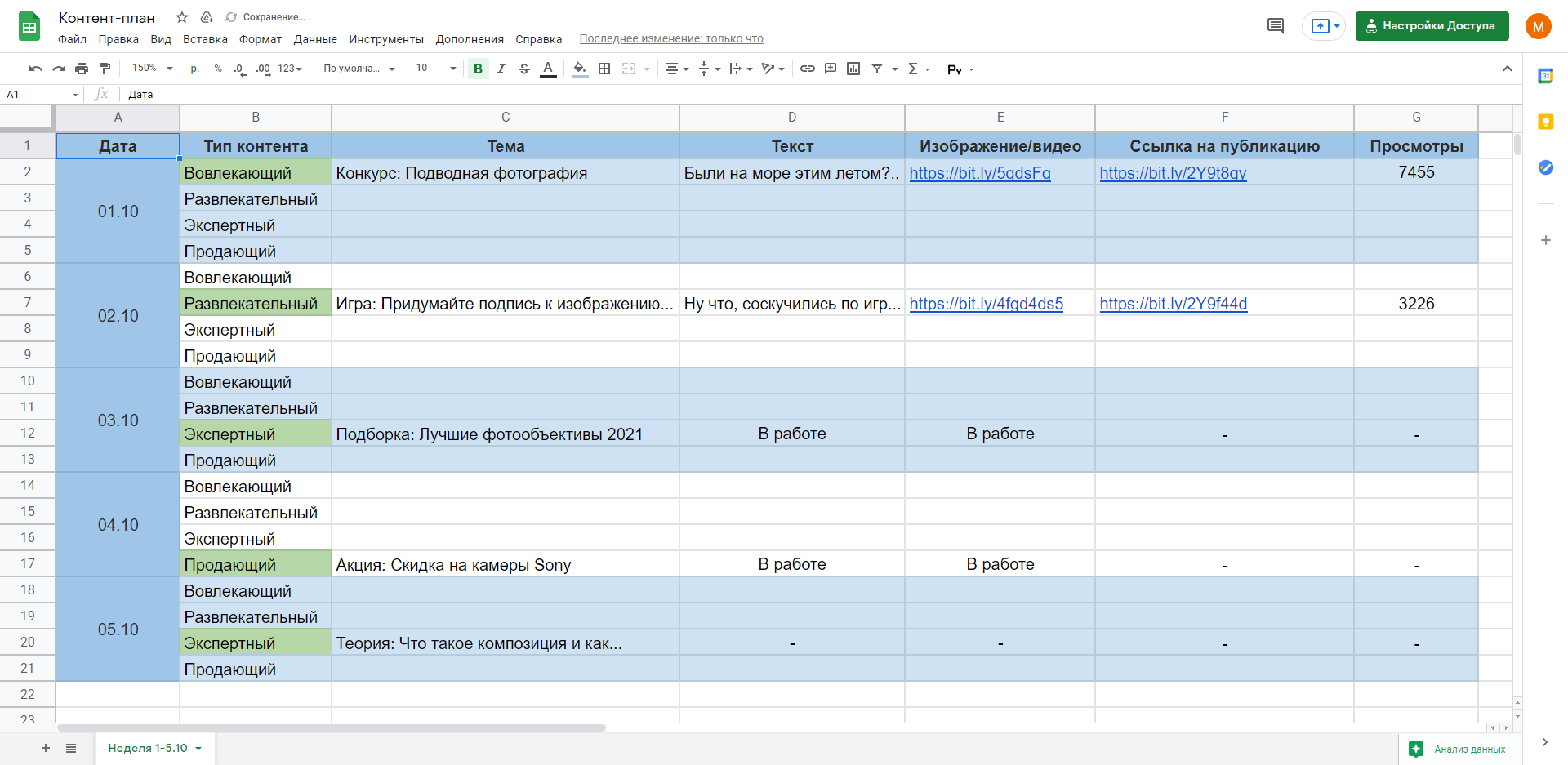
Task: Click the Print icon
Action: (x=82, y=69)
